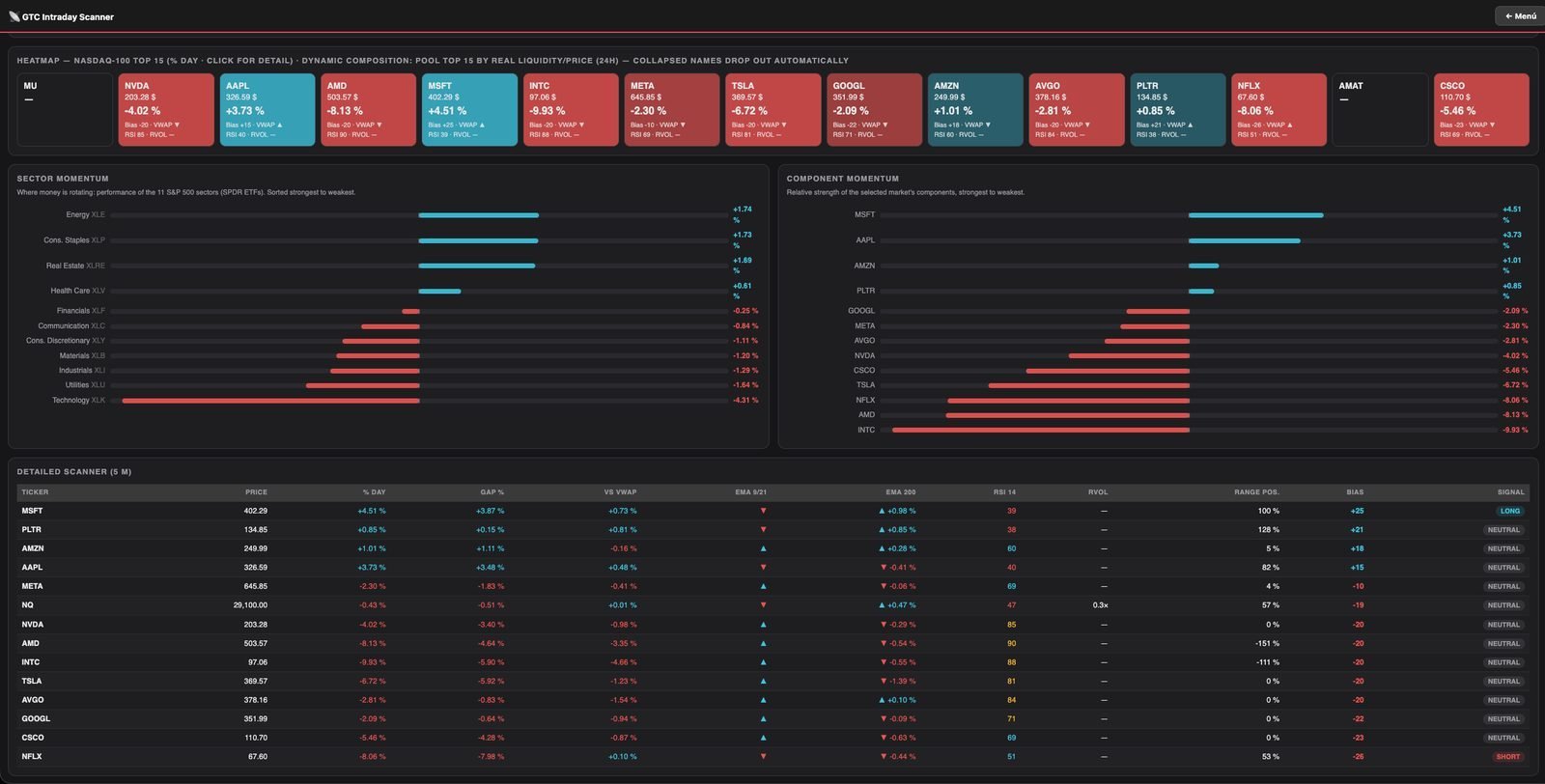1545x784 pixels.
Task: Click the PLTR heatmap tile
Action: pos(1178,110)
